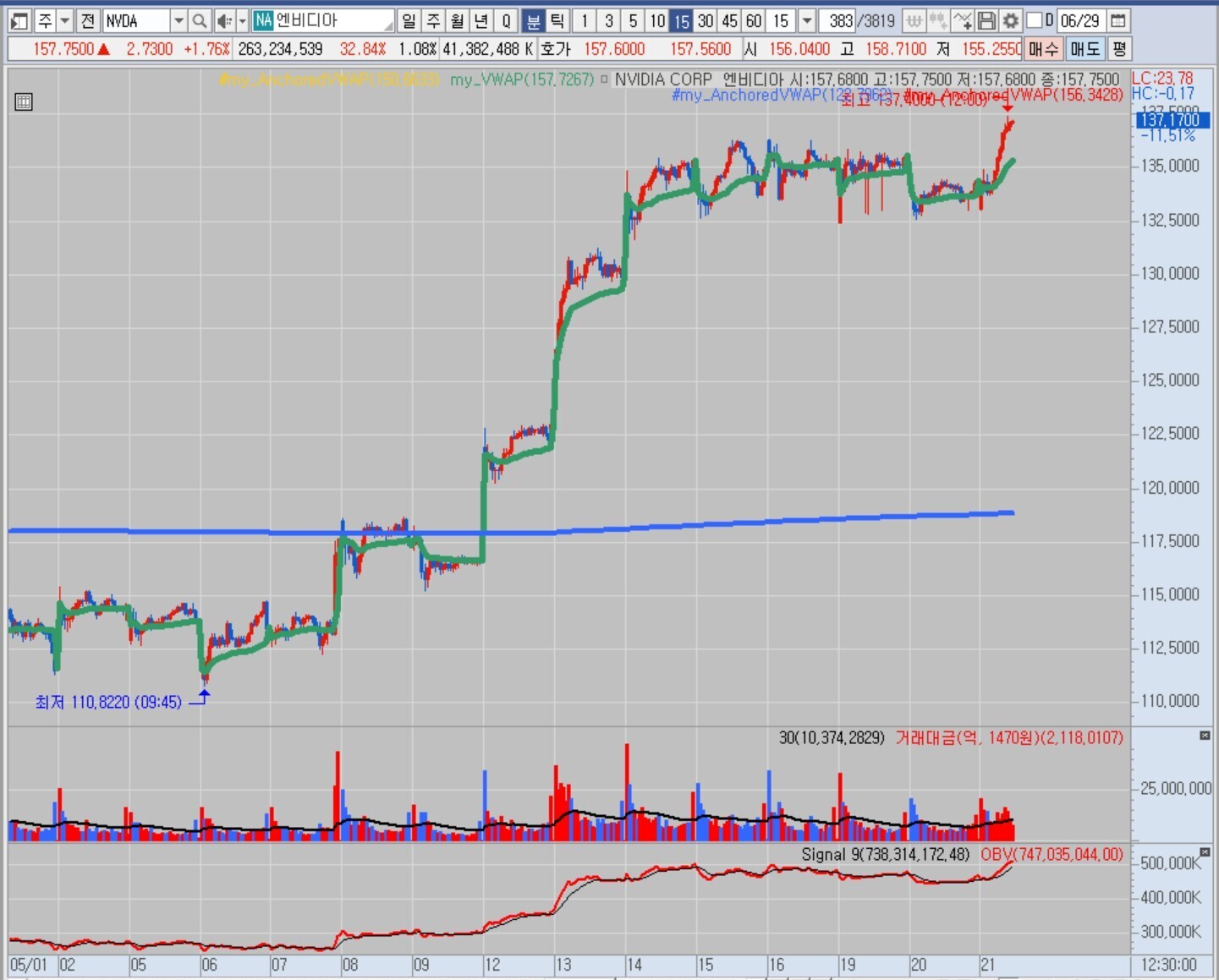Select the 30-minute interval

point(706,20)
